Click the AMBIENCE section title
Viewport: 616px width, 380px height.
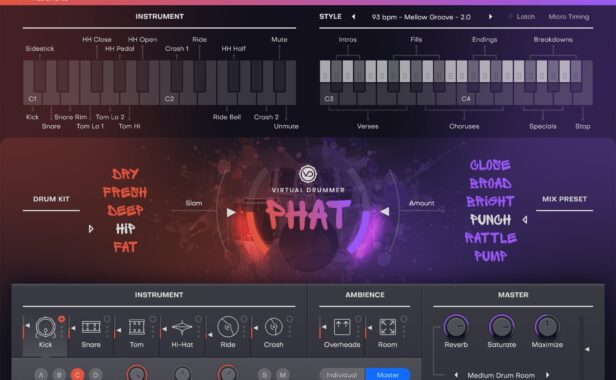click(365, 295)
